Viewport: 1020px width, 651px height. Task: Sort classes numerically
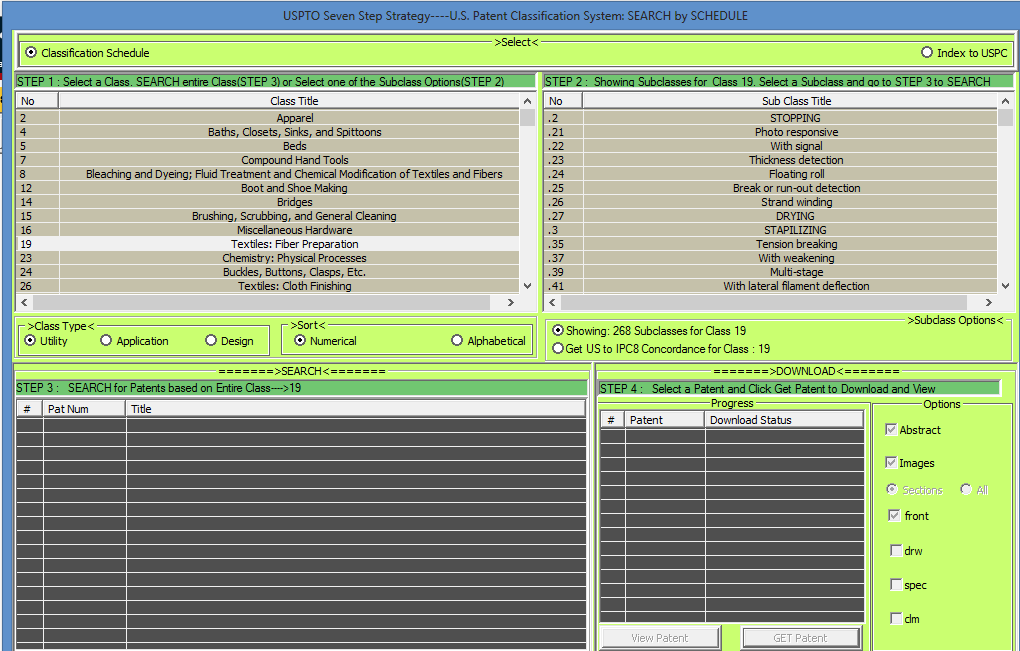[x=300, y=341]
